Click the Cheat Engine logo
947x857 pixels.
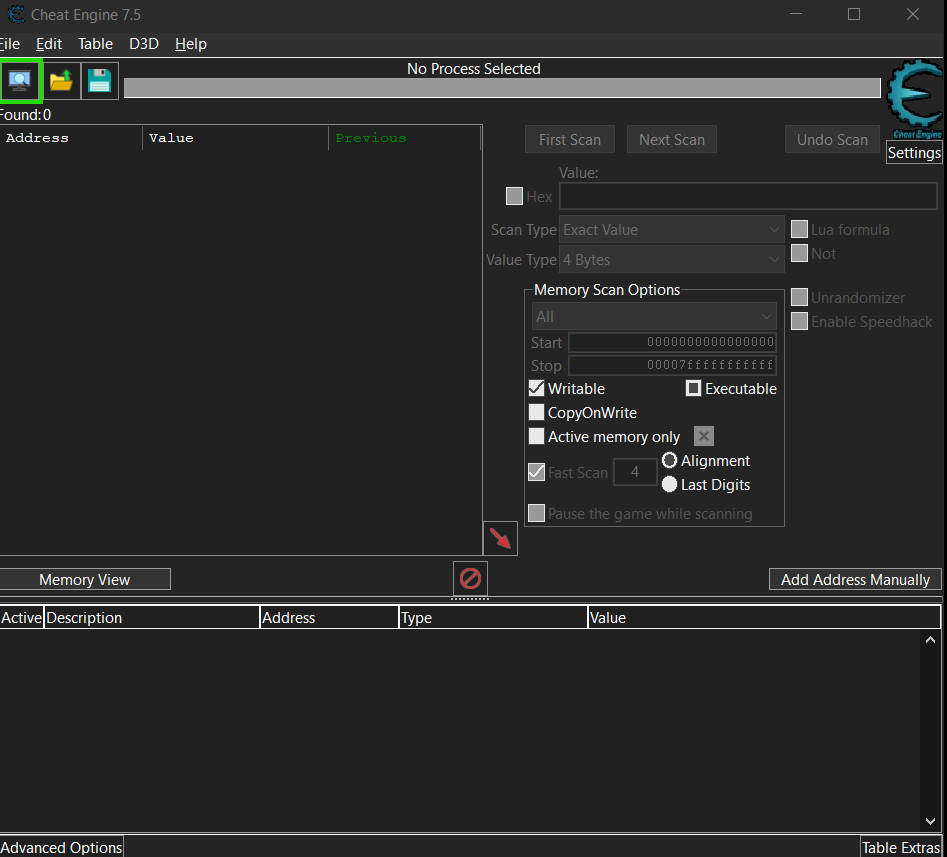(x=915, y=99)
